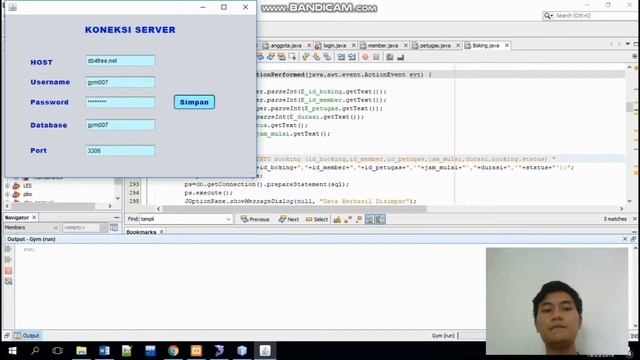Switch to the petugas.java editor tab
The image size is (640, 360).
click(x=435, y=45)
